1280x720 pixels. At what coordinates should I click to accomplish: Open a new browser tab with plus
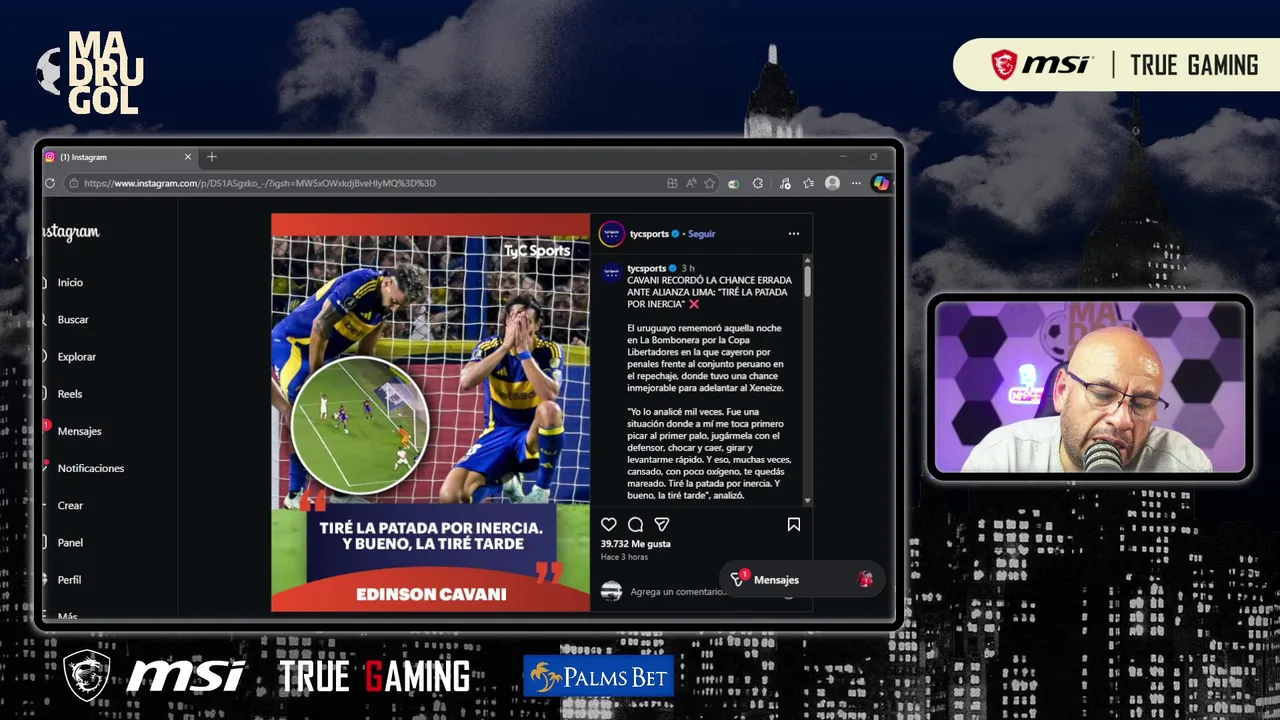pos(211,157)
